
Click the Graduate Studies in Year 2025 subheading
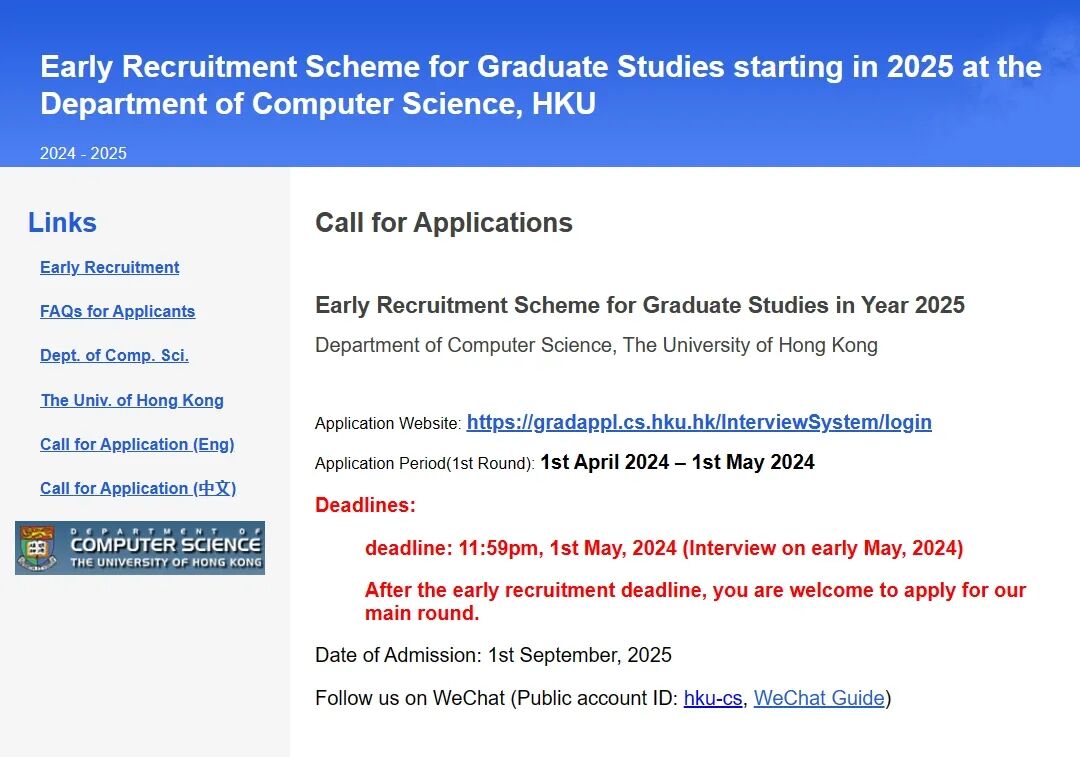[640, 305]
